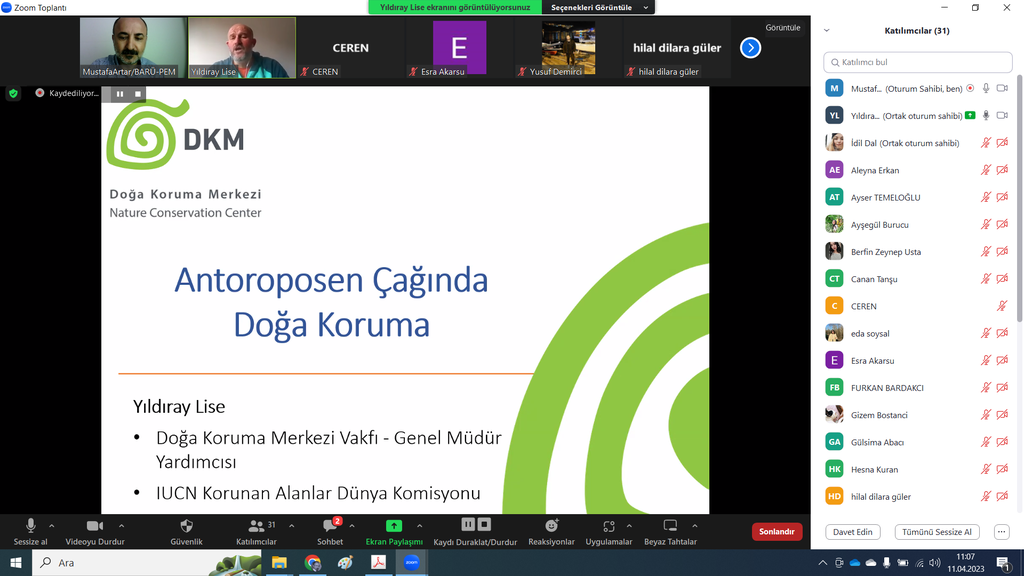The width and height of the screenshot is (1024, 576).
Task: Select Gizem Bostanci participant row
Action: [x=917, y=415]
